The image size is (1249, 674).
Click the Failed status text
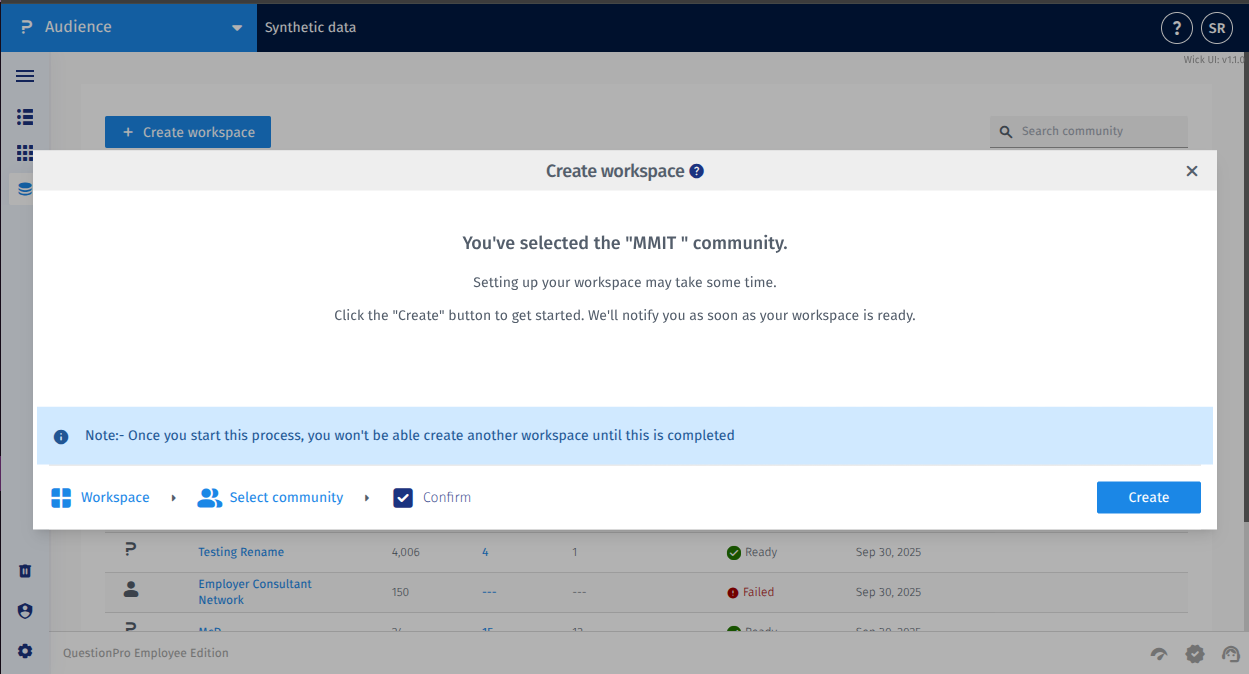pos(758,592)
